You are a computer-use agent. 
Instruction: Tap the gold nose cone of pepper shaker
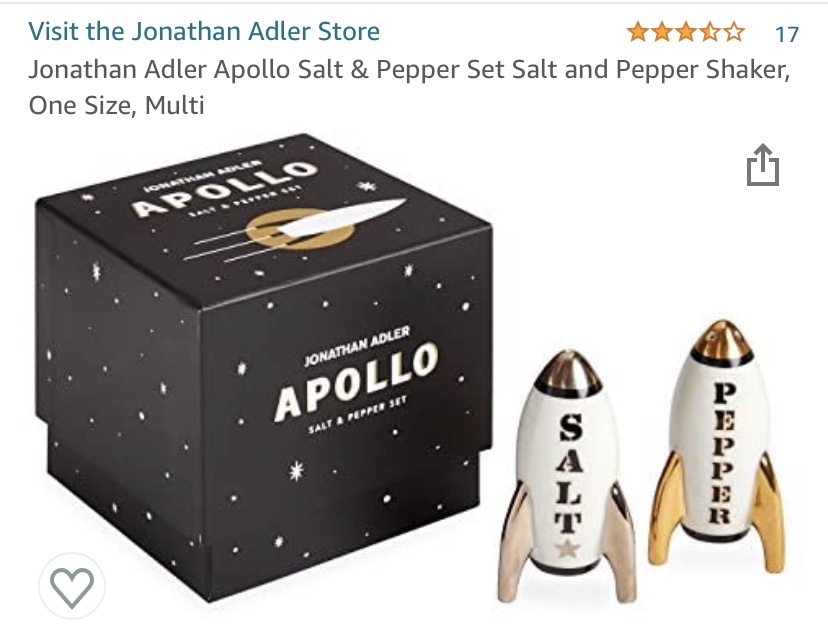pyautogui.click(x=722, y=341)
